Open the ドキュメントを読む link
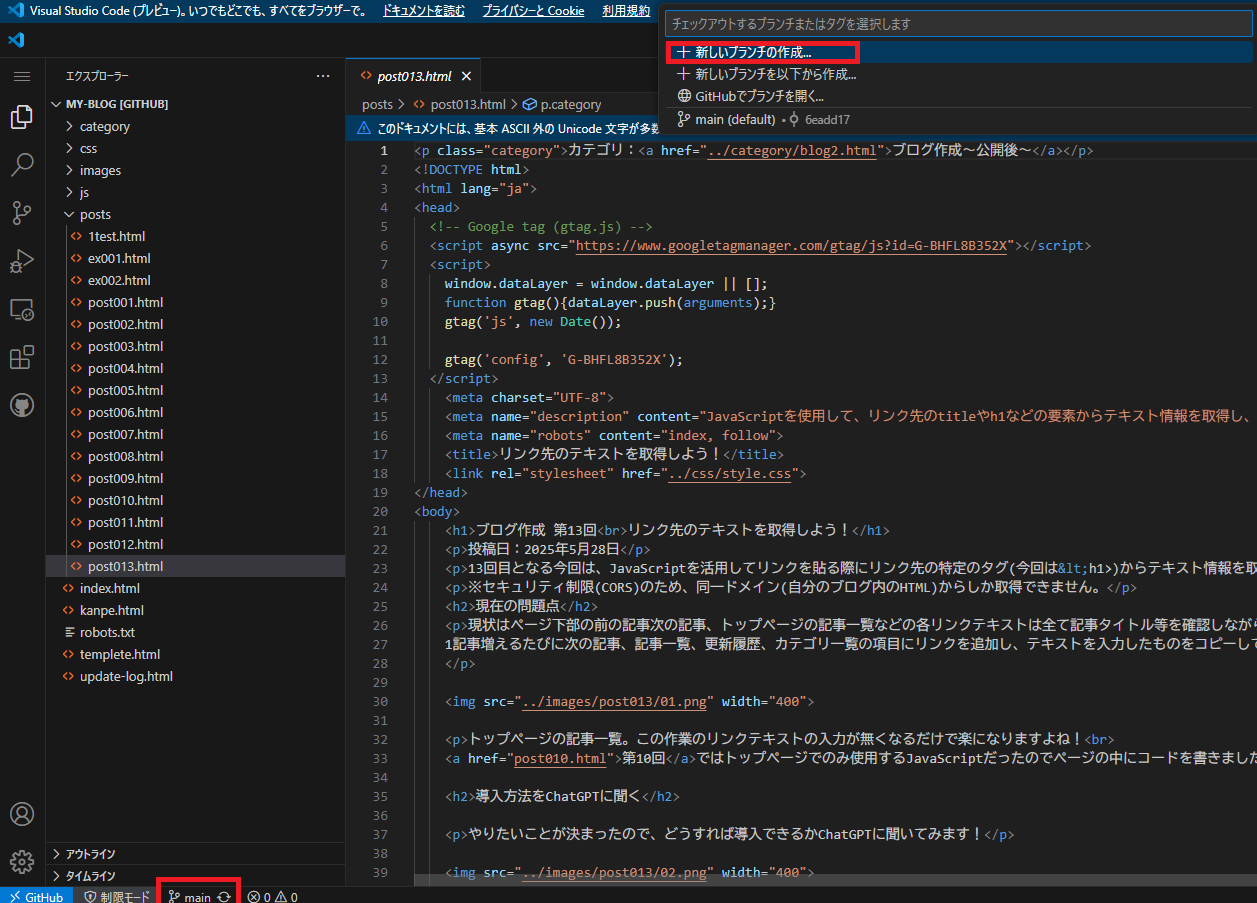1257x903 pixels. pyautogui.click(x=424, y=11)
